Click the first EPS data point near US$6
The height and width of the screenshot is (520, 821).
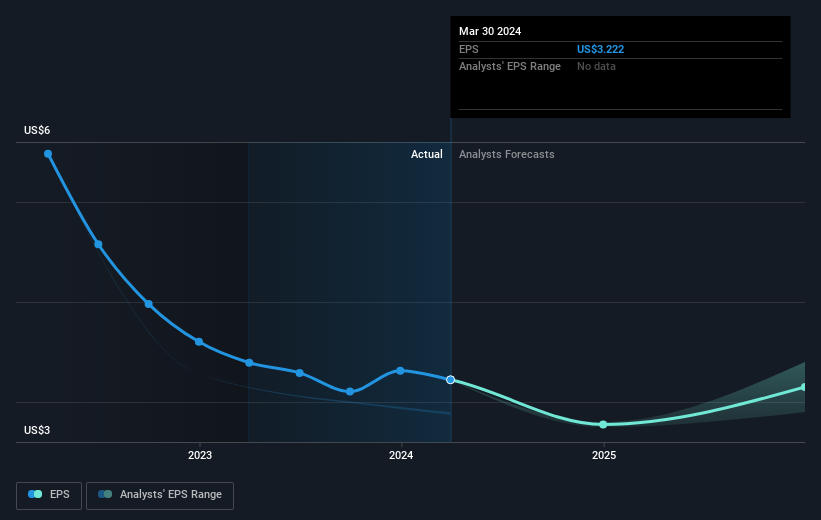coord(48,154)
